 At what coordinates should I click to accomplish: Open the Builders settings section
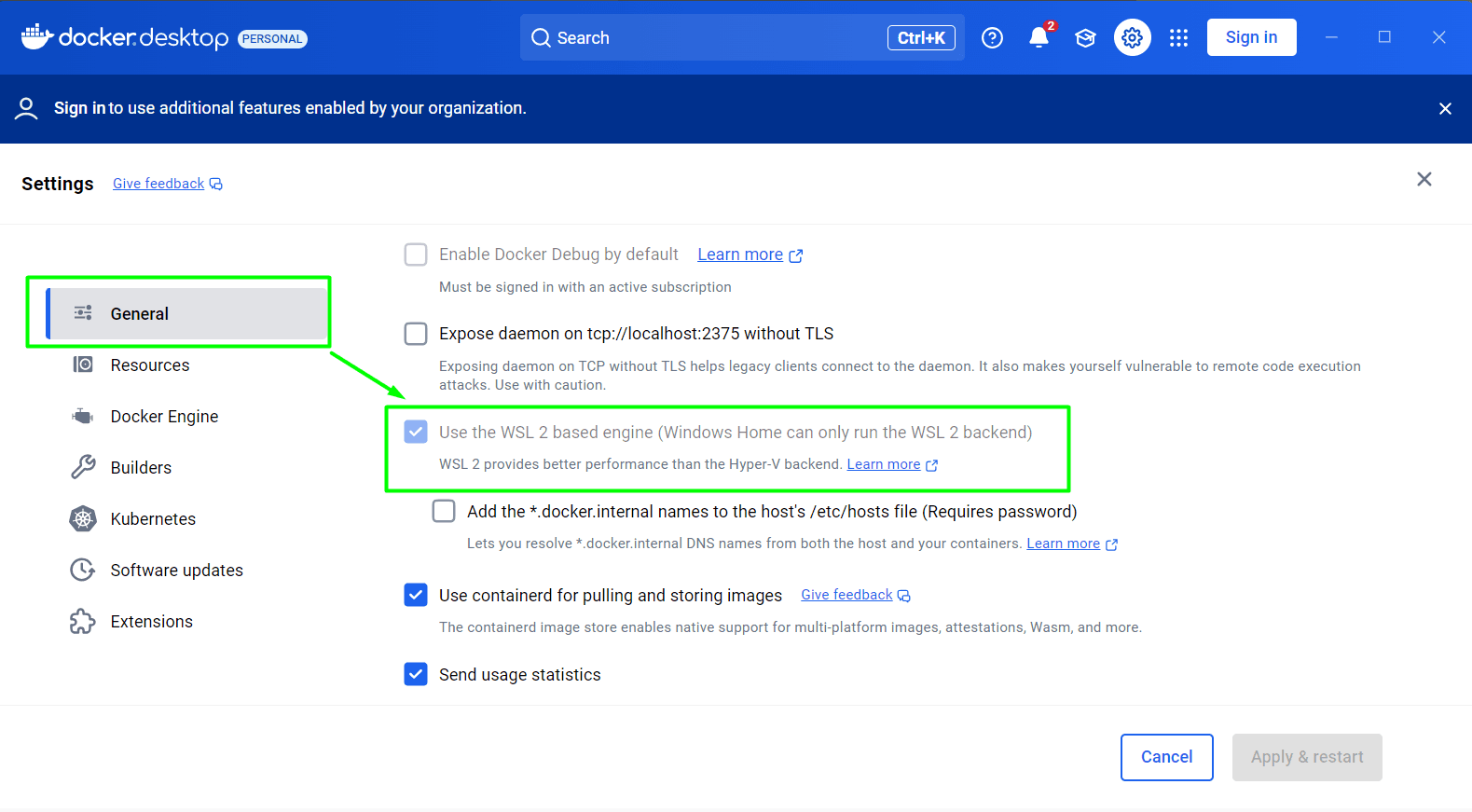point(186,467)
